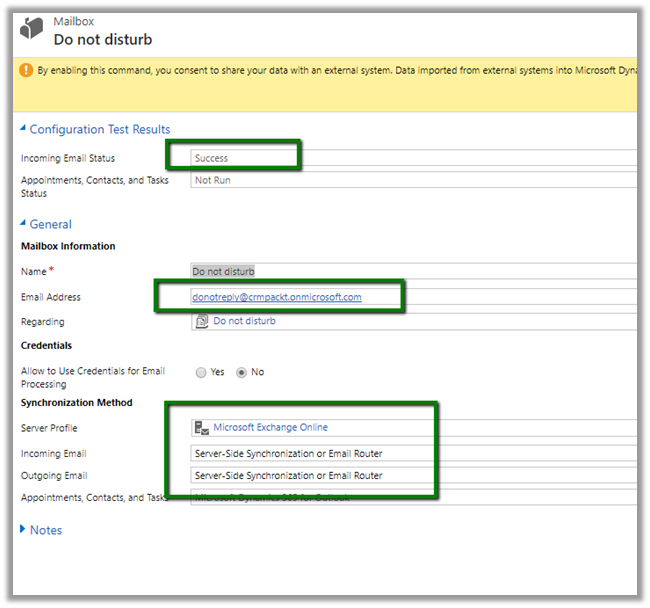The image size is (650, 608).
Task: Click the Microsoft Exchange Online profile icon
Action: tap(202, 428)
